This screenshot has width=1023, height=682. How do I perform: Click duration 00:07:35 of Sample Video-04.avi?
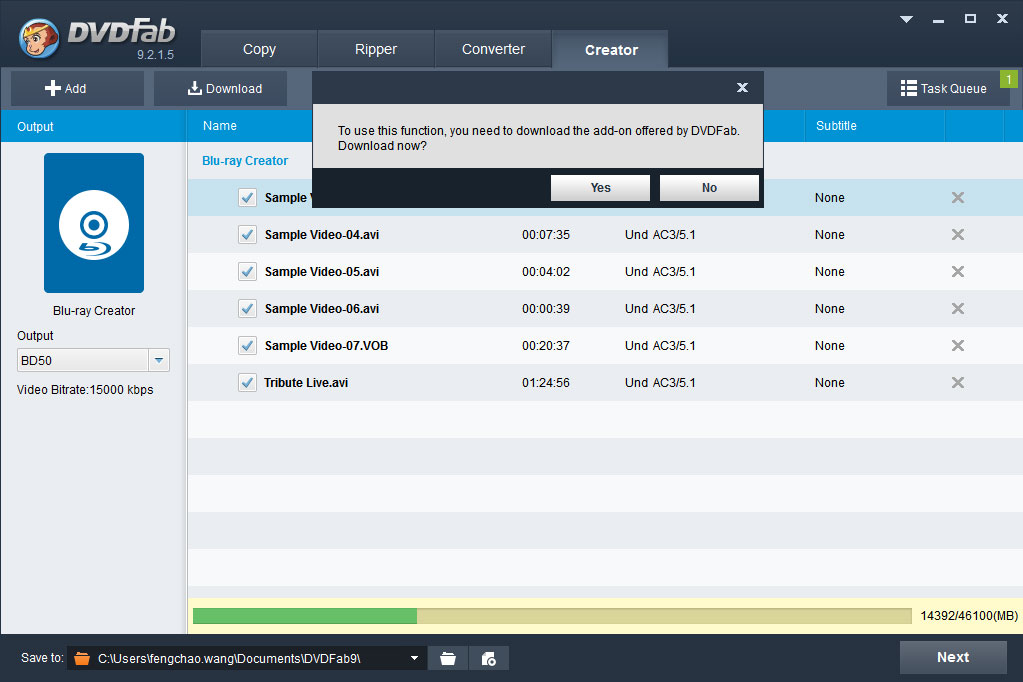tap(545, 235)
